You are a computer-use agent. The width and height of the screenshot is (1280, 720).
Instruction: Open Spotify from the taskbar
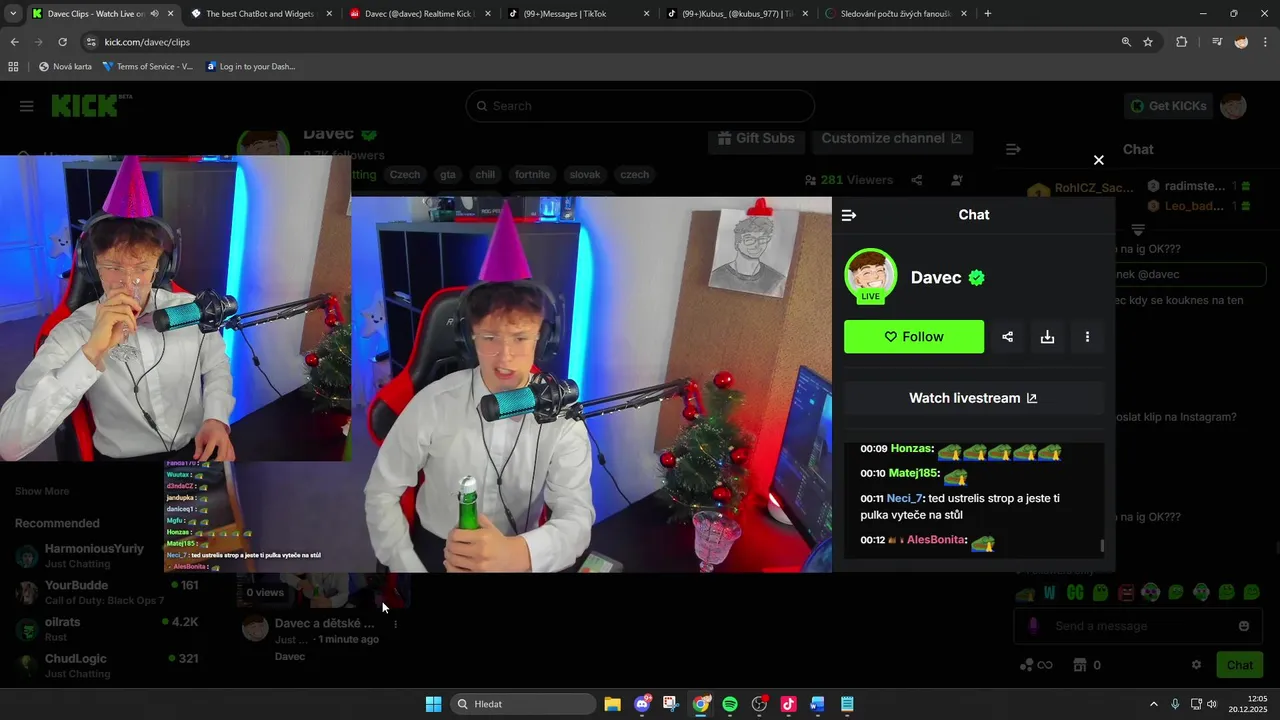click(730, 704)
